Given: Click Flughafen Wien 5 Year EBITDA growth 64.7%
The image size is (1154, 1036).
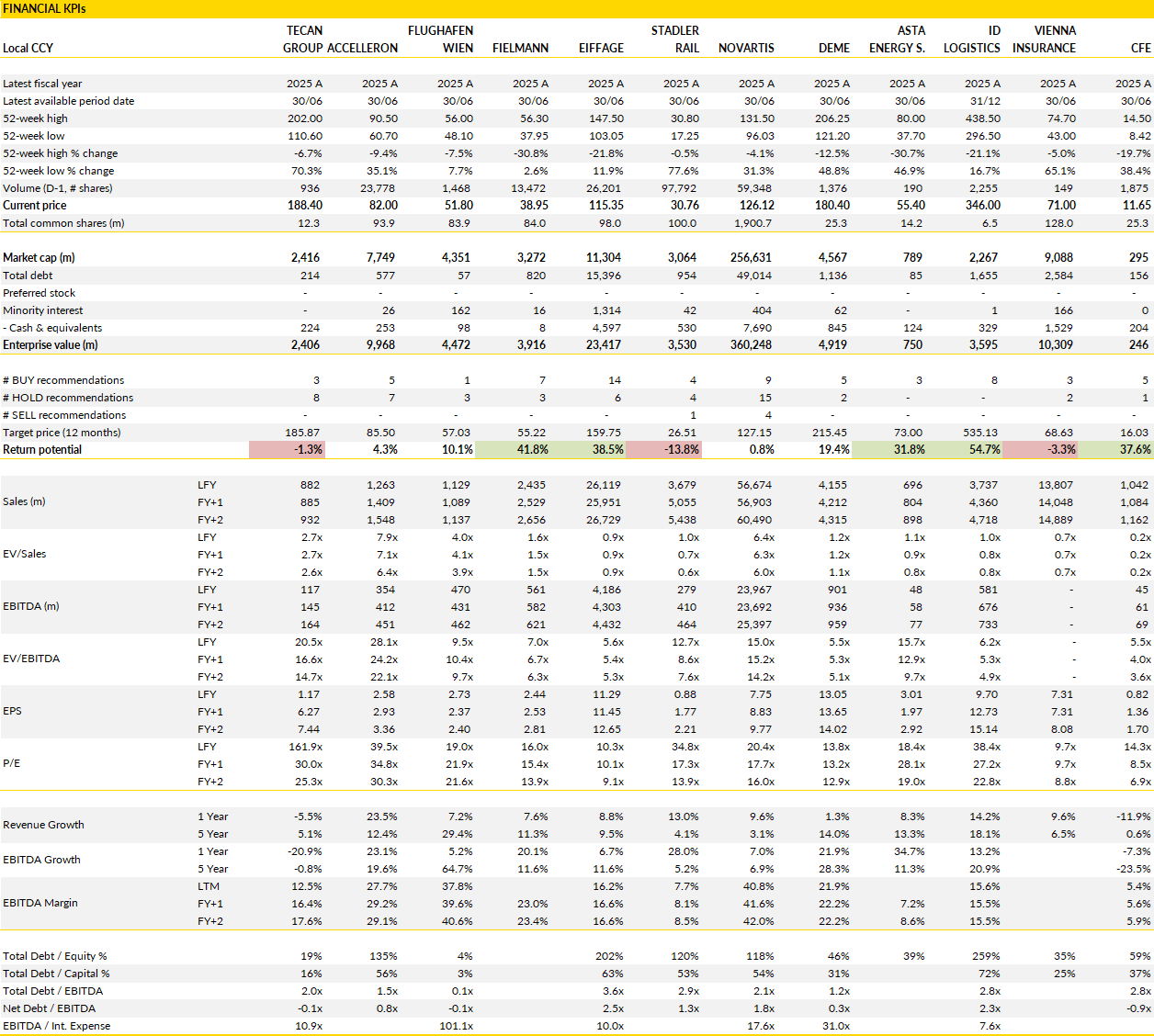Looking at the screenshot, I should [x=458, y=869].
